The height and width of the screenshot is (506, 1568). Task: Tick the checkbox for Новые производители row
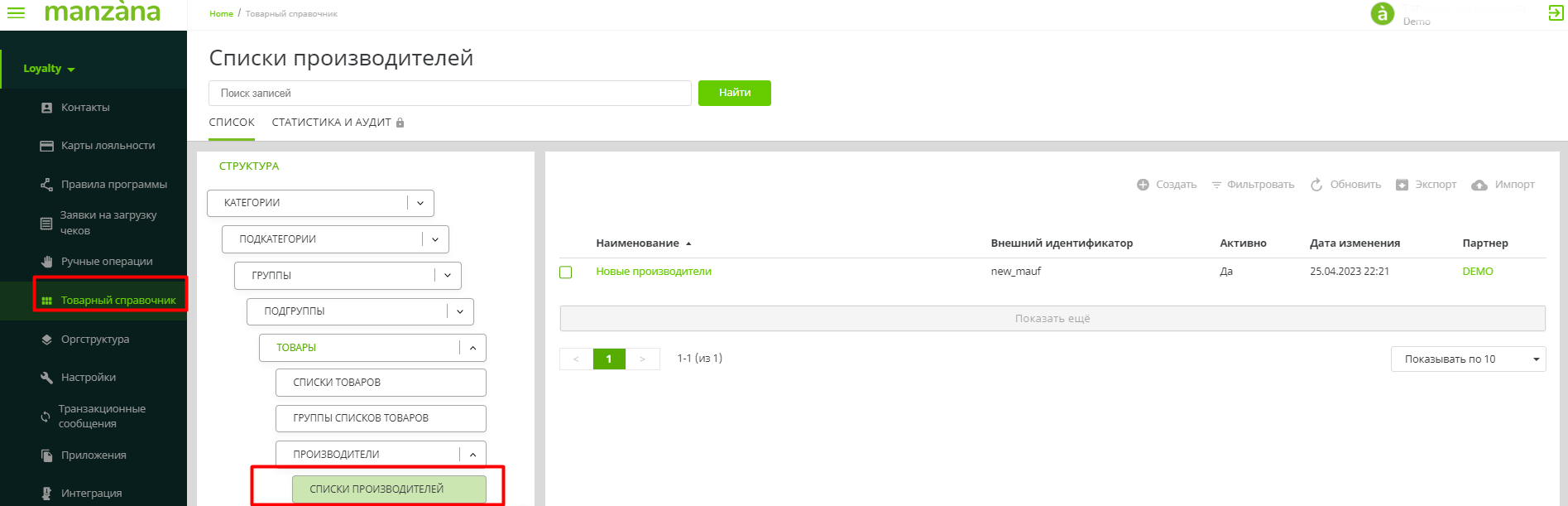click(566, 272)
